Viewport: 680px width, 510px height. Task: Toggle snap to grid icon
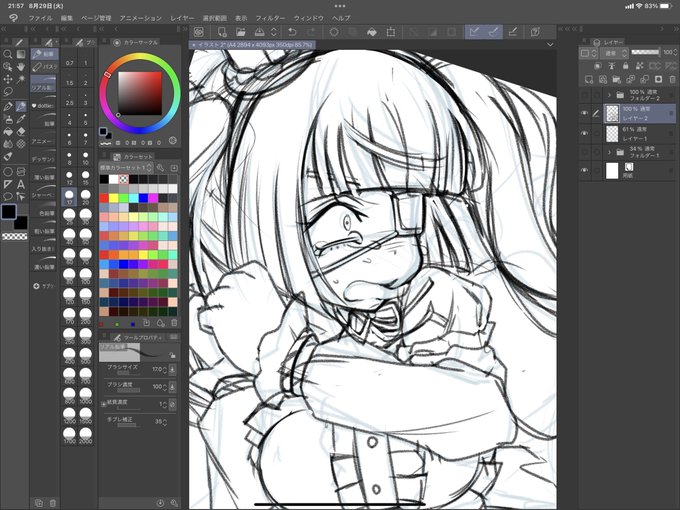tap(513, 32)
